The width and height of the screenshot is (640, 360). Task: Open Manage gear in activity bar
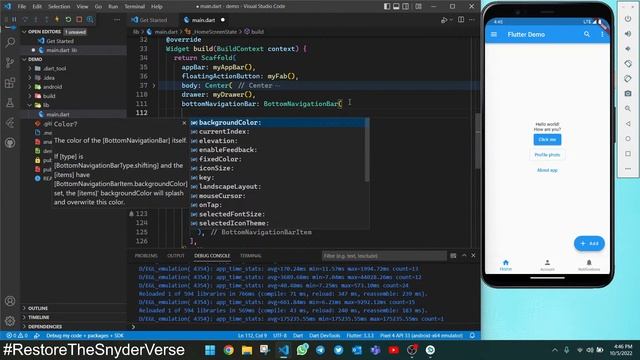pos(10,321)
